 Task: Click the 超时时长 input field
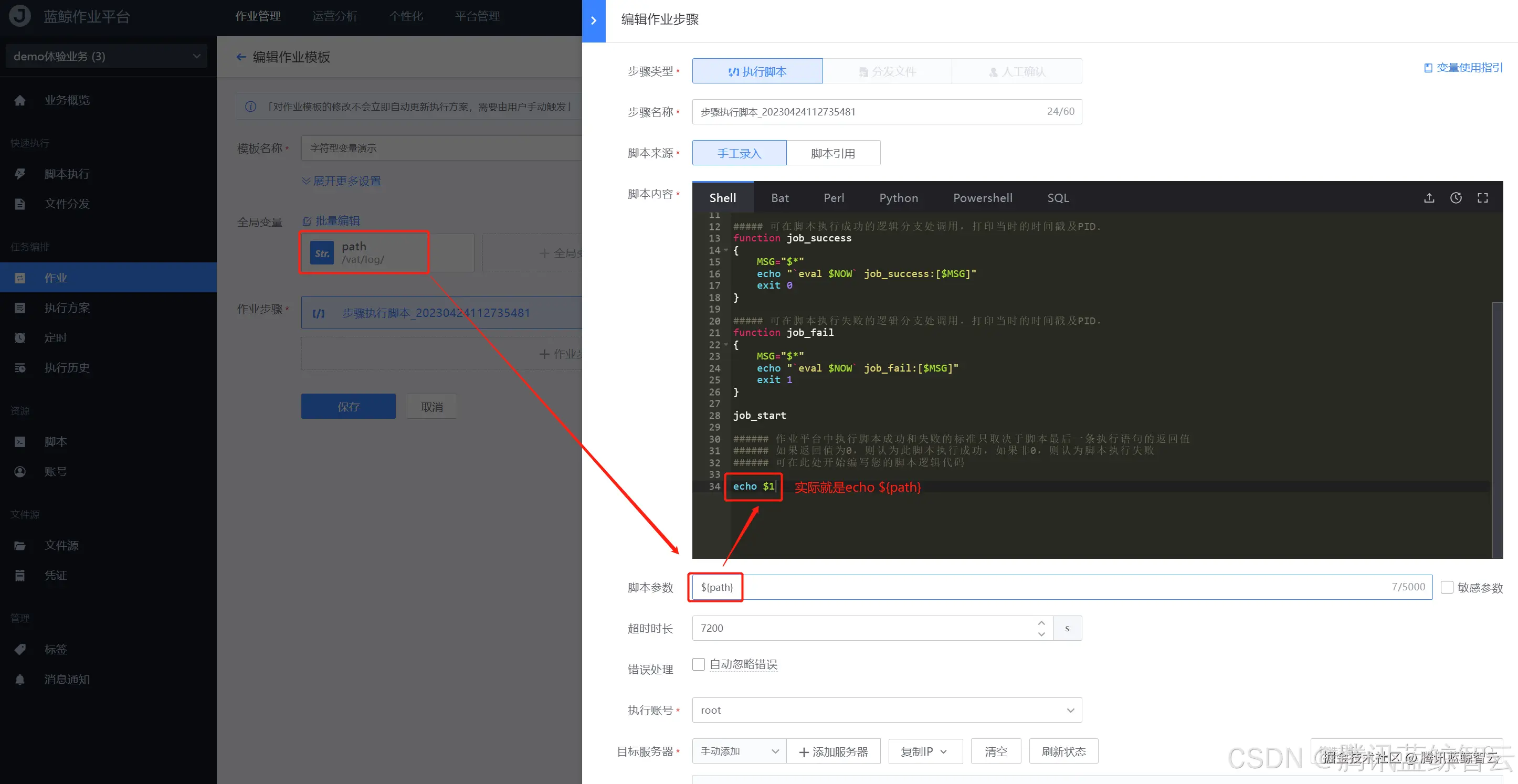point(872,628)
